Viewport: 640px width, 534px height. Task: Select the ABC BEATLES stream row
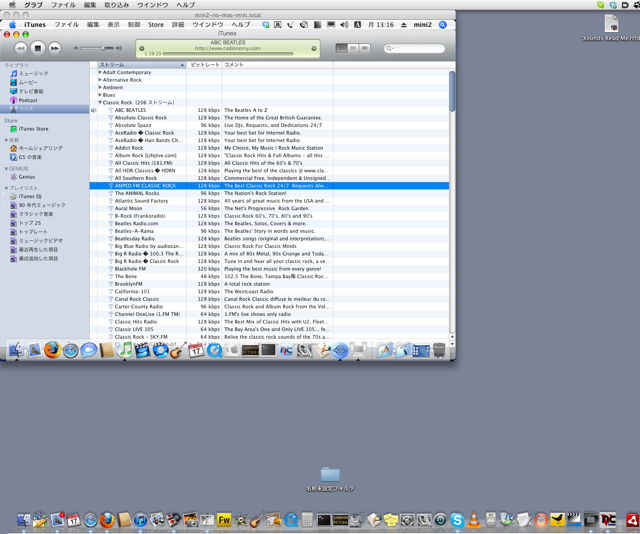point(269,110)
